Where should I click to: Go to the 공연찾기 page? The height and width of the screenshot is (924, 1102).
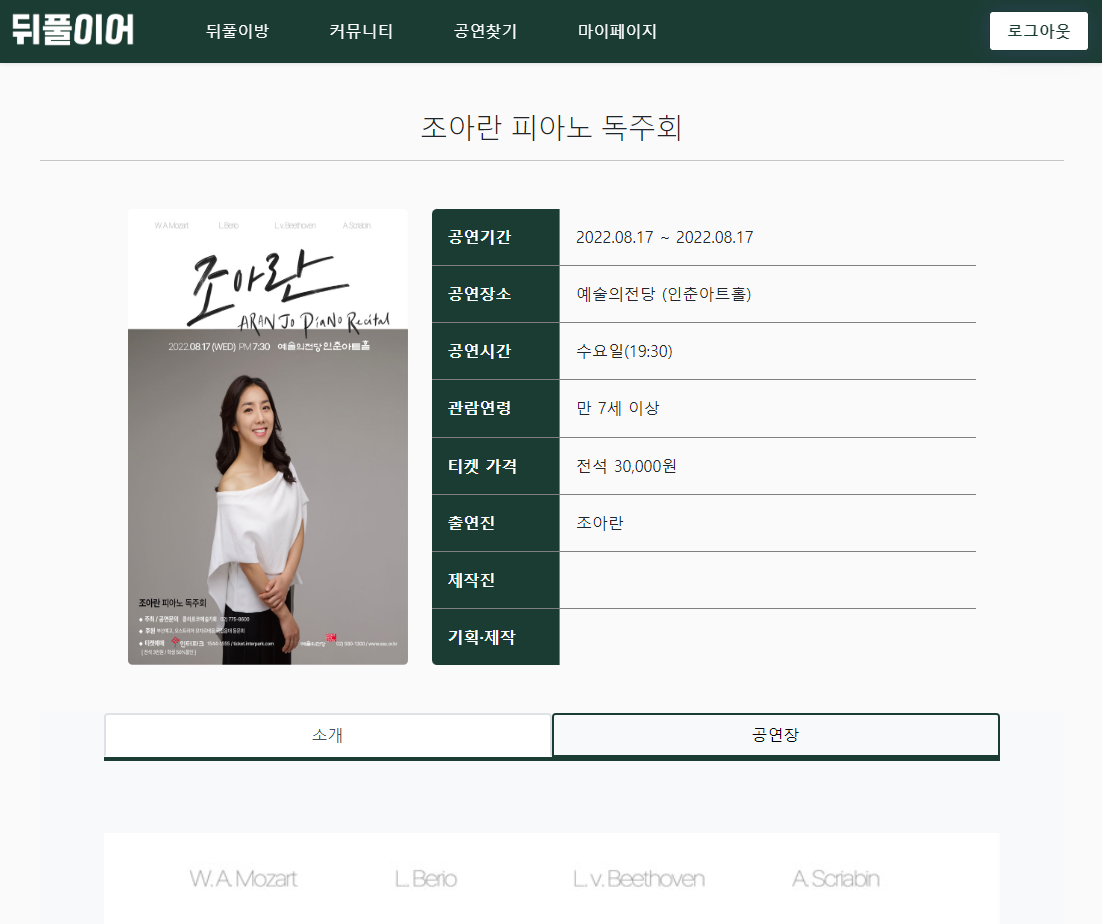pos(486,31)
